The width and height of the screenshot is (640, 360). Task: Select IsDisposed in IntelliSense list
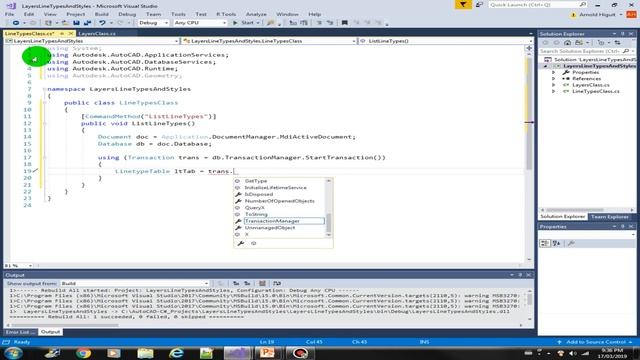point(259,194)
